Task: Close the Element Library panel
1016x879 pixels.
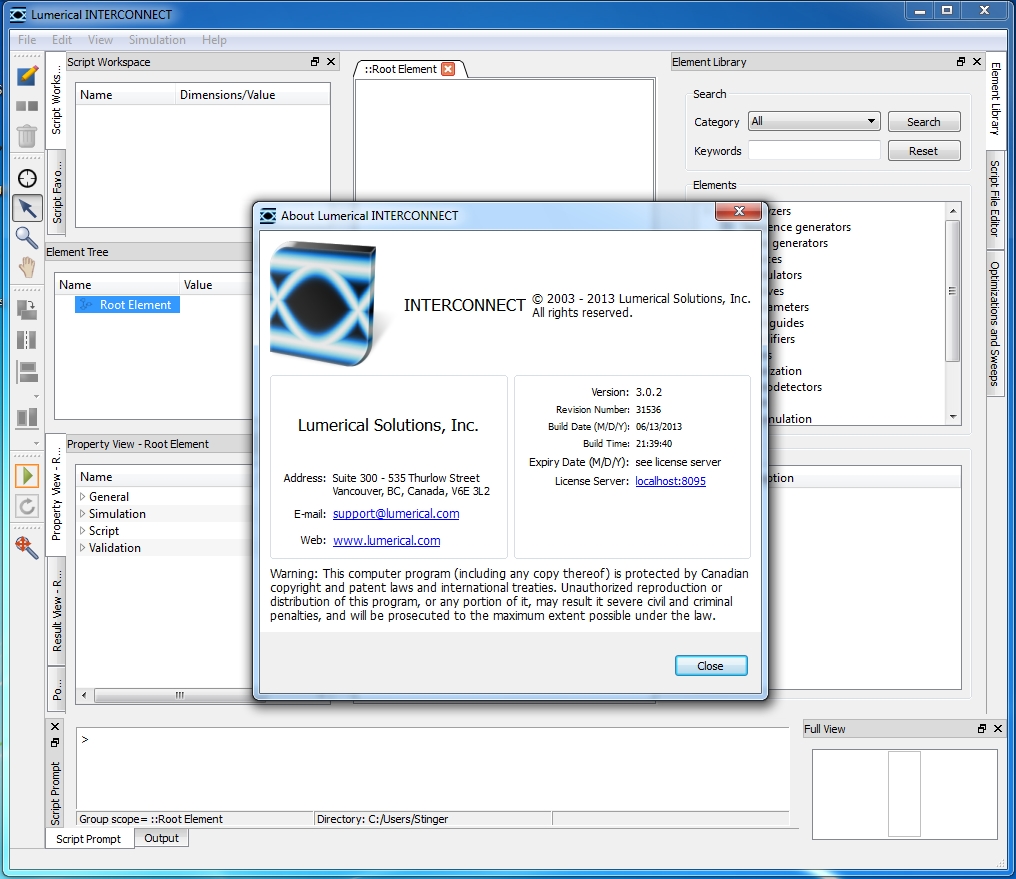Action: click(x=976, y=62)
